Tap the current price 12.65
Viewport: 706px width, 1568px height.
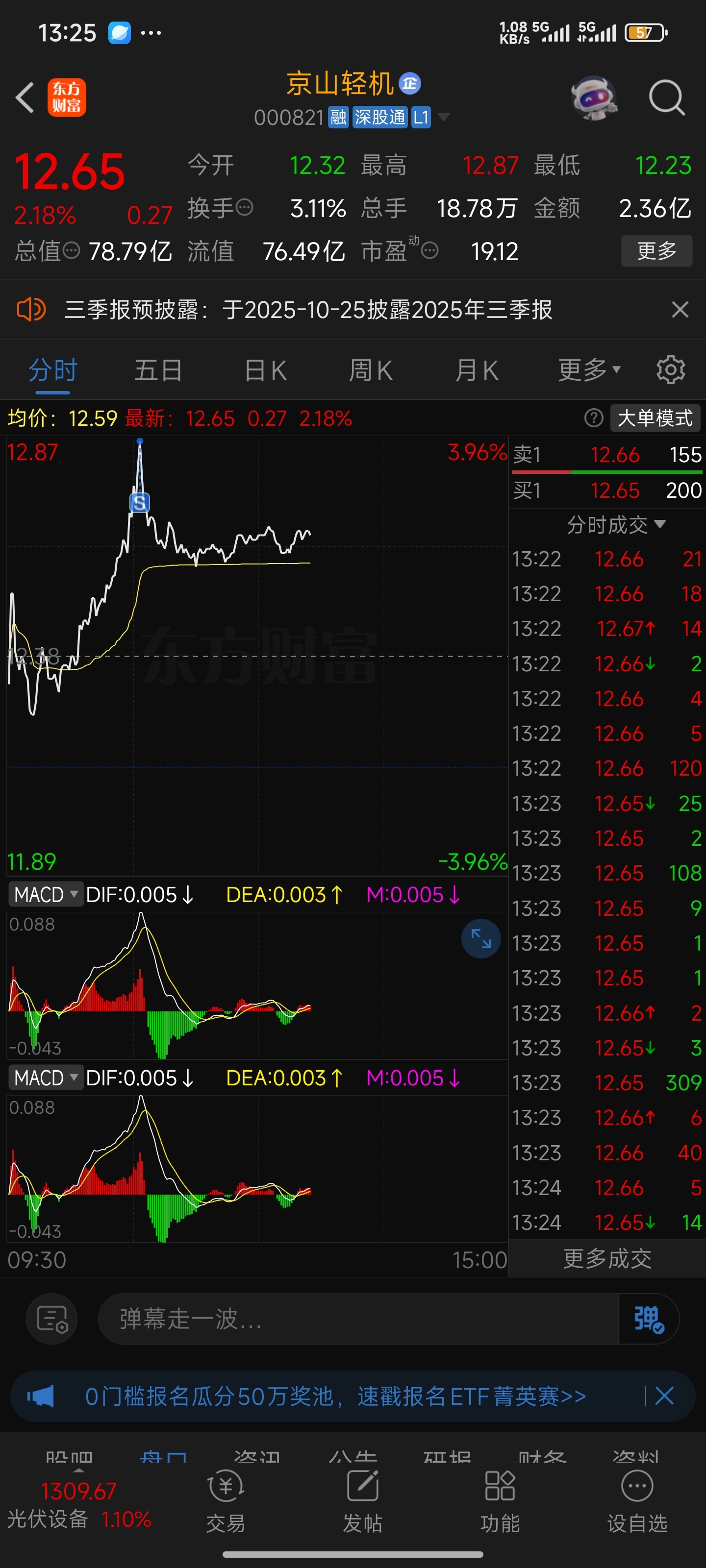click(70, 171)
